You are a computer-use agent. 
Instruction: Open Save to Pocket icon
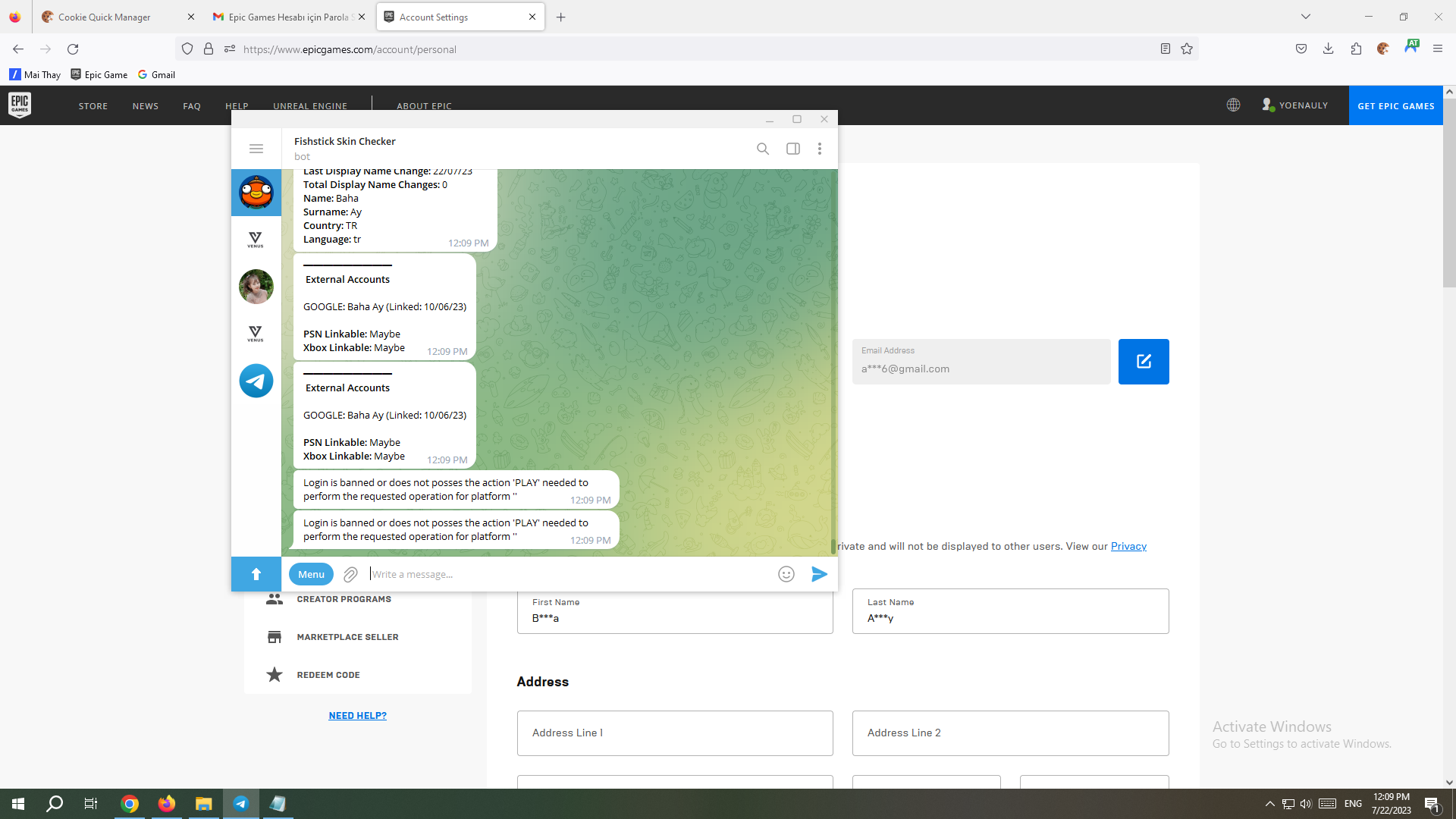click(1301, 49)
